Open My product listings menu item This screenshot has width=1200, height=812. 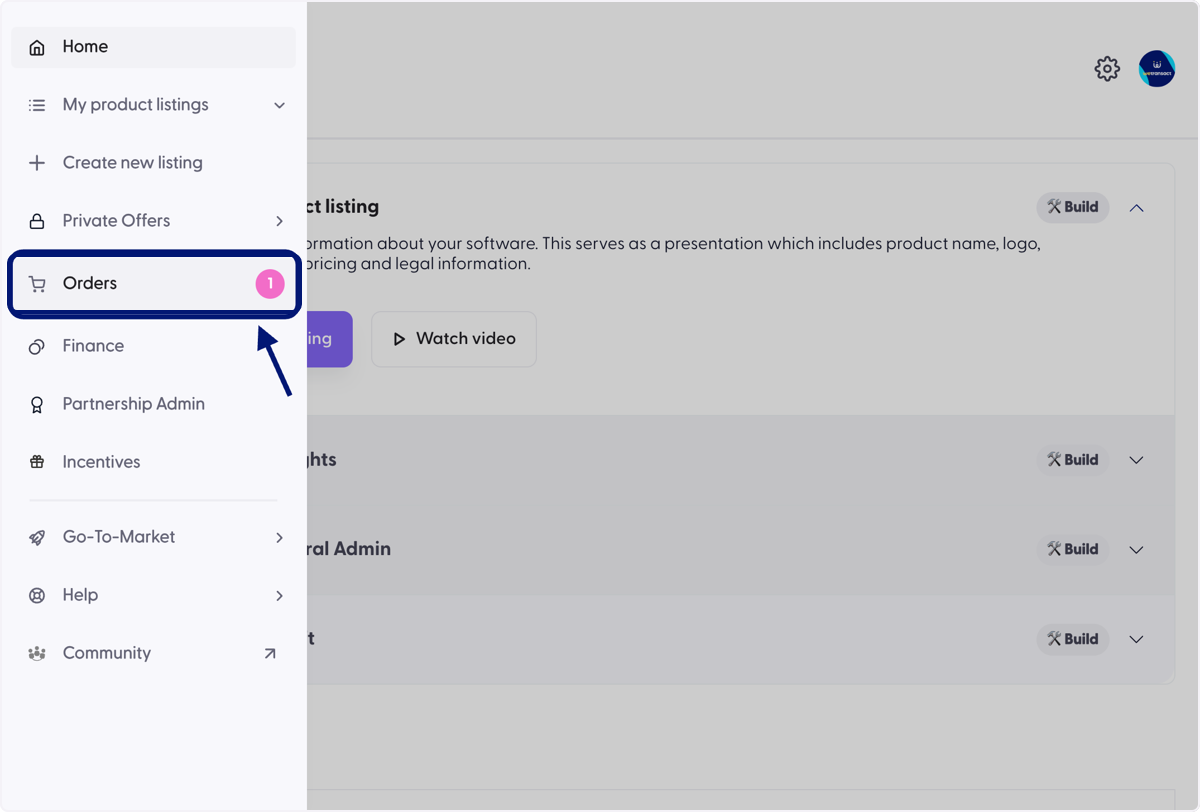pos(153,105)
